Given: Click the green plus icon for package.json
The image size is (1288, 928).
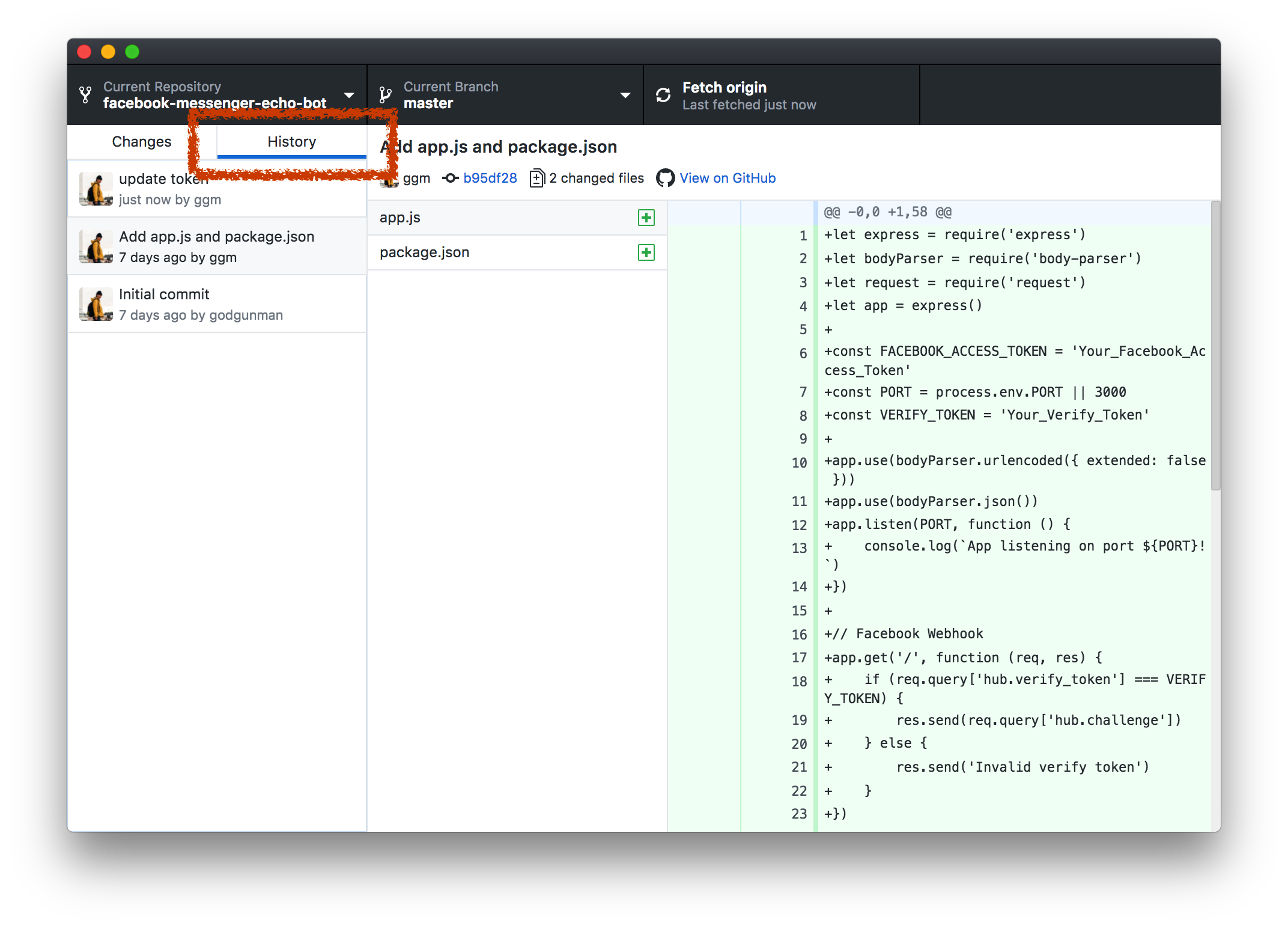Looking at the screenshot, I should (645, 252).
